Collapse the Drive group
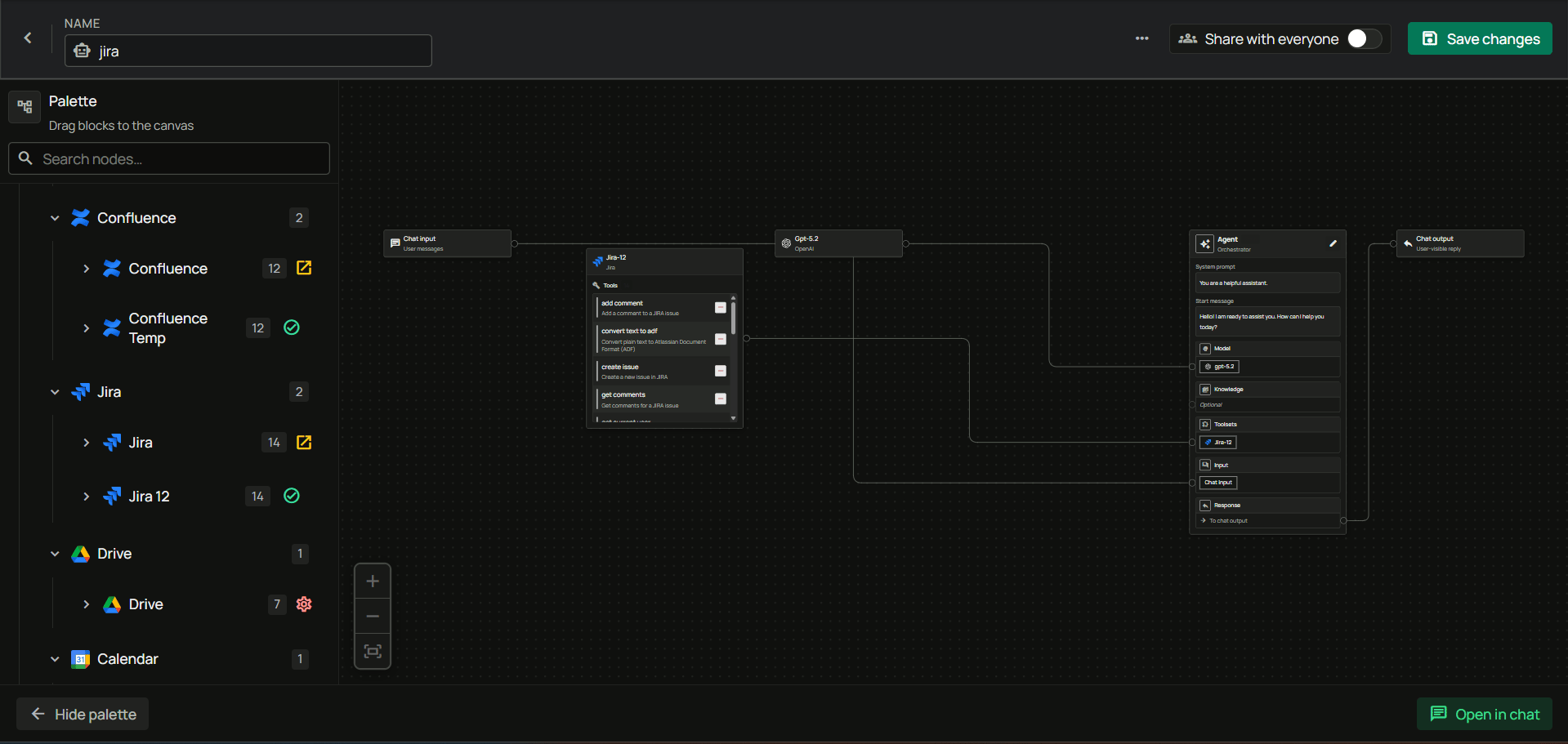The width and height of the screenshot is (1568, 744). click(55, 554)
